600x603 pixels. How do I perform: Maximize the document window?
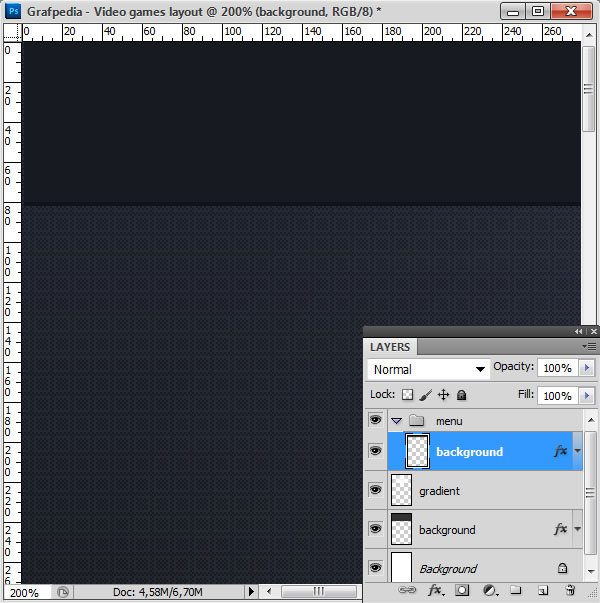538,11
